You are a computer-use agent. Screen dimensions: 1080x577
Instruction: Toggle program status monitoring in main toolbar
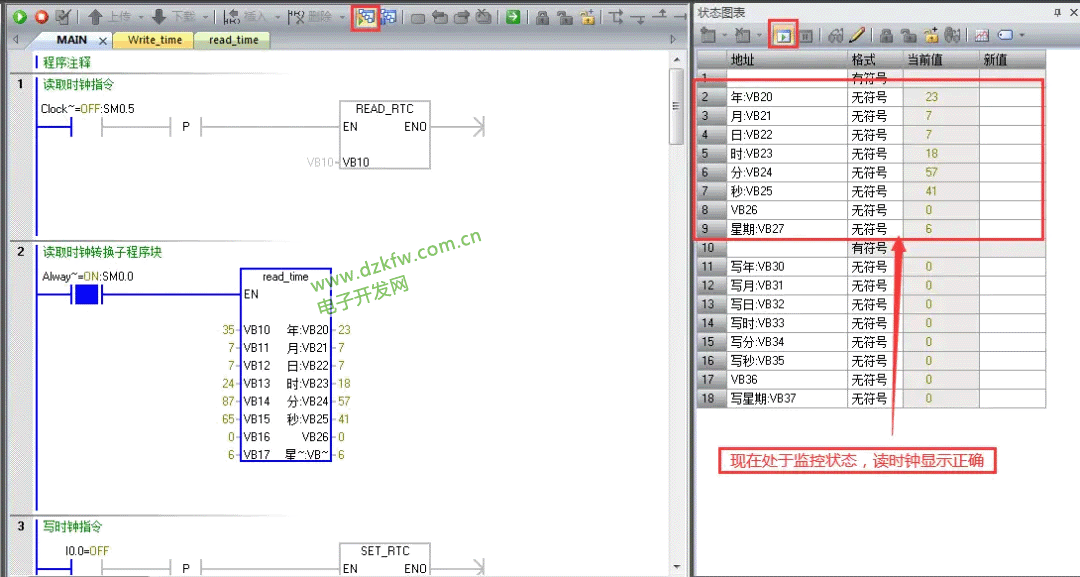366,17
